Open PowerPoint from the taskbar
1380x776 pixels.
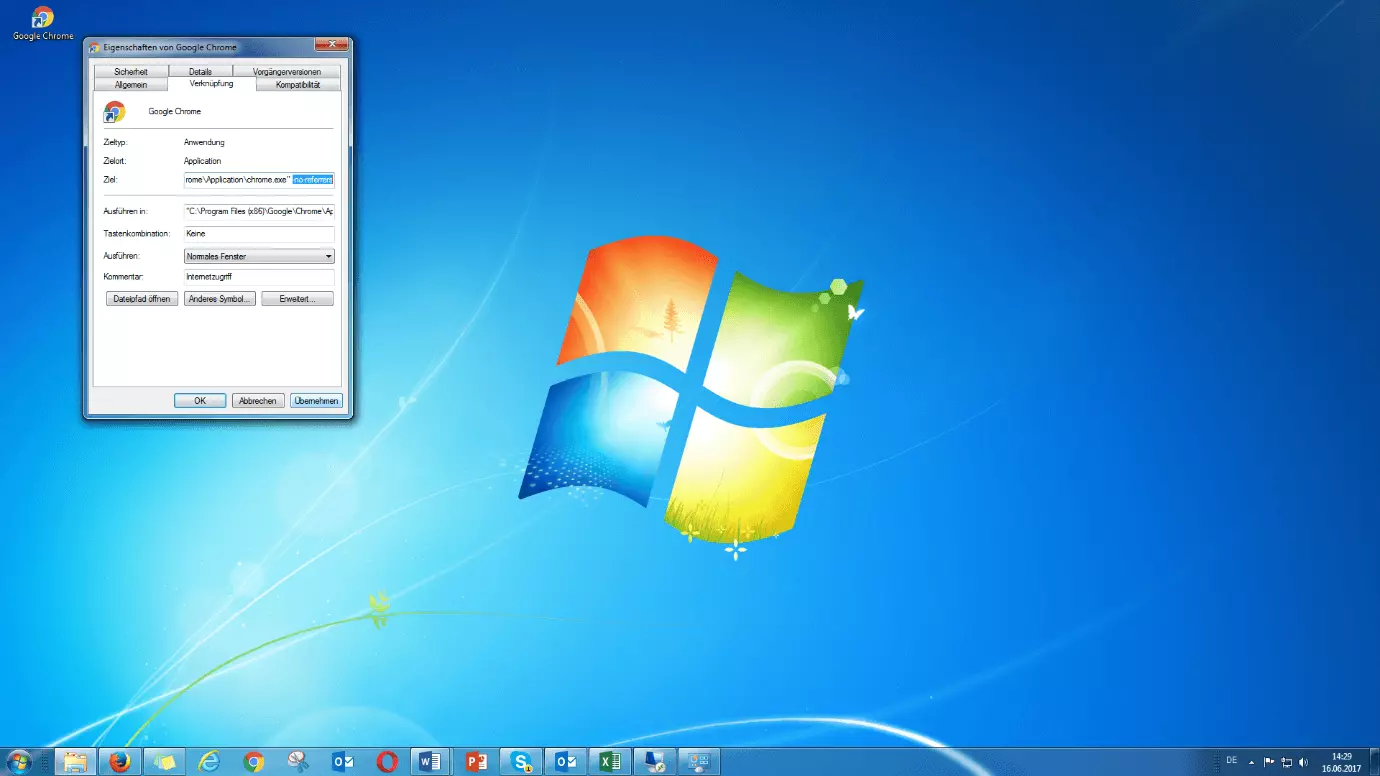(x=476, y=762)
